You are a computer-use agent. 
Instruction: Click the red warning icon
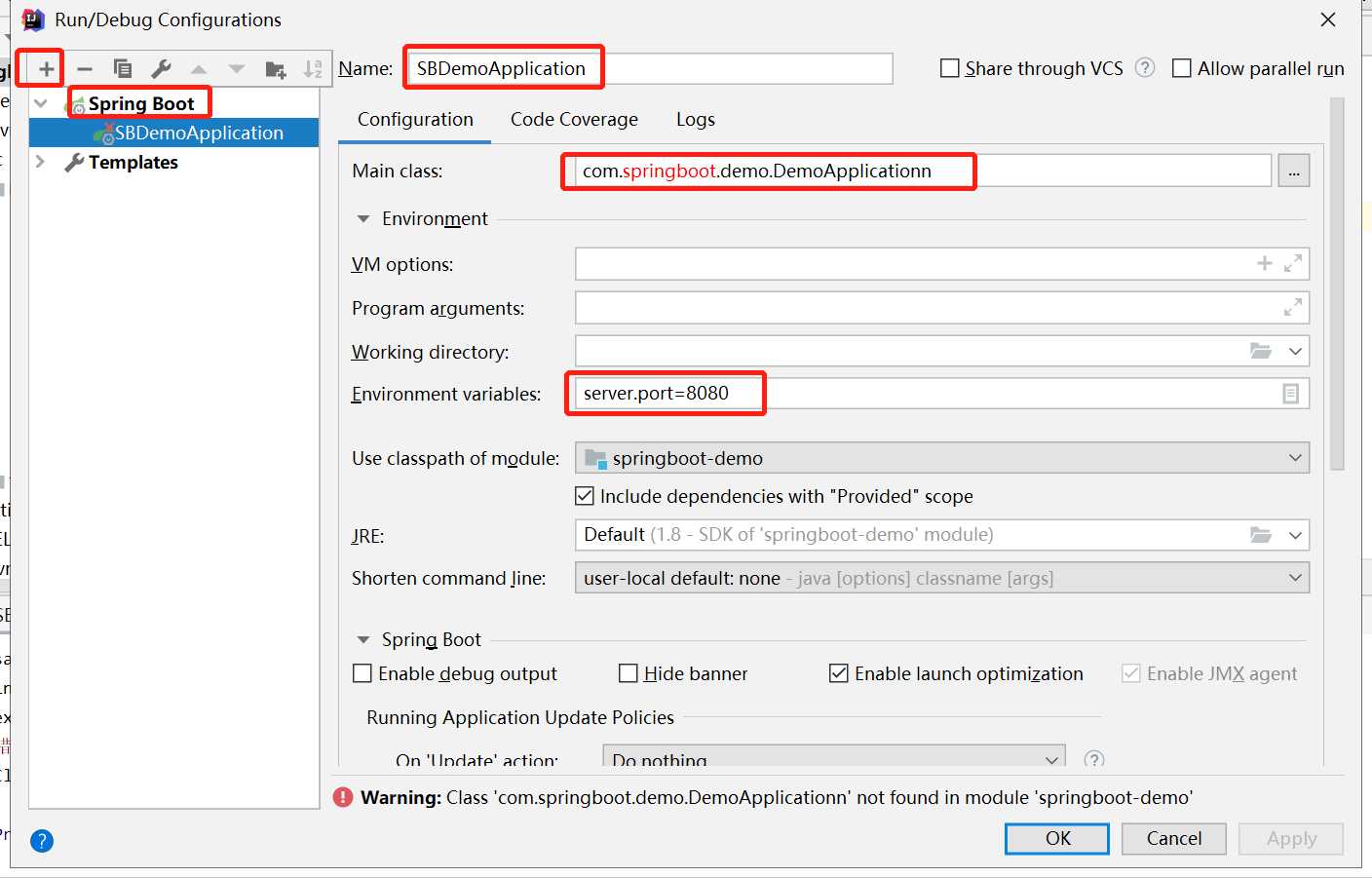343,797
